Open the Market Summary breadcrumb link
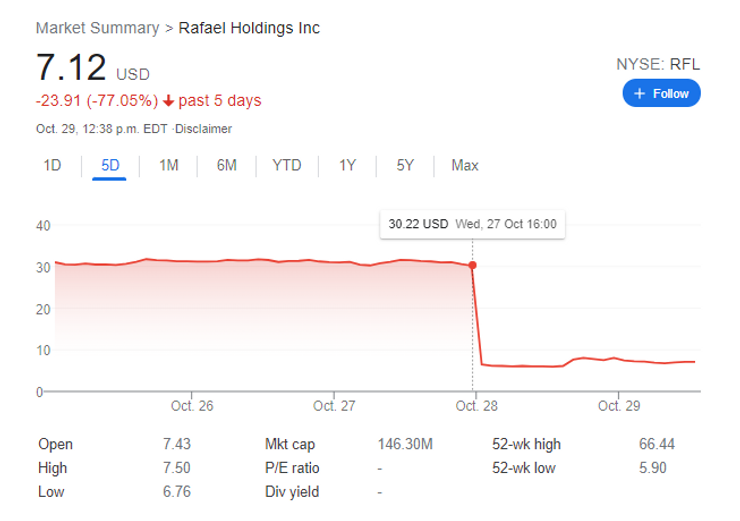 (97, 28)
